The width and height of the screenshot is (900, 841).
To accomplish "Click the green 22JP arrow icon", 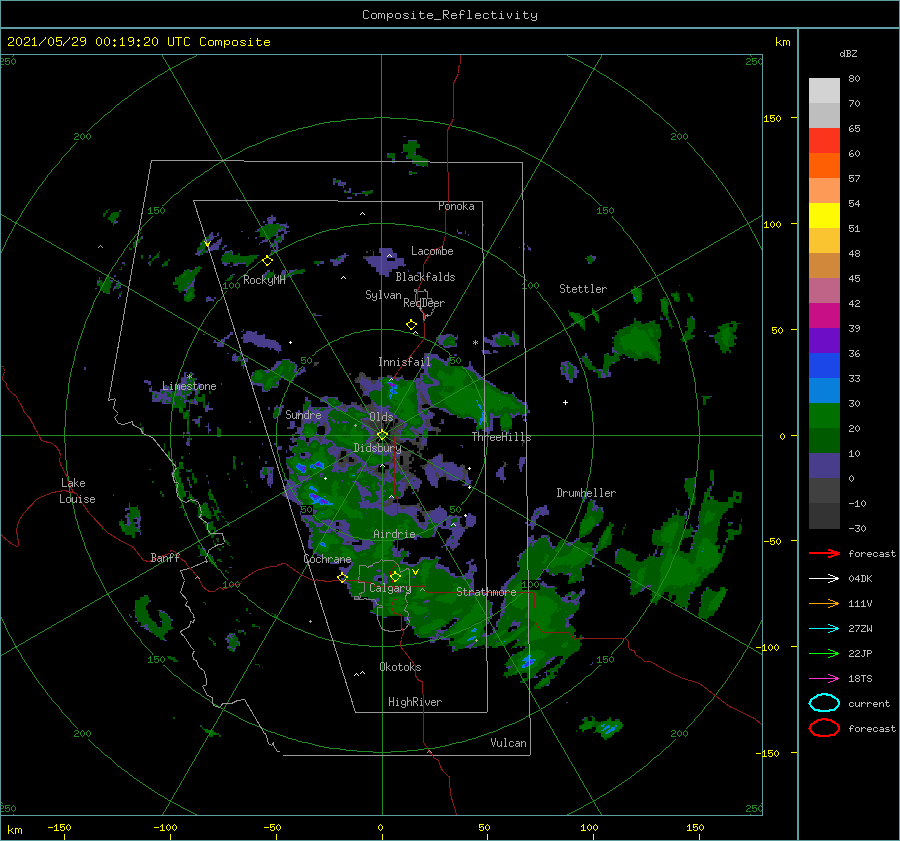I will point(824,653).
